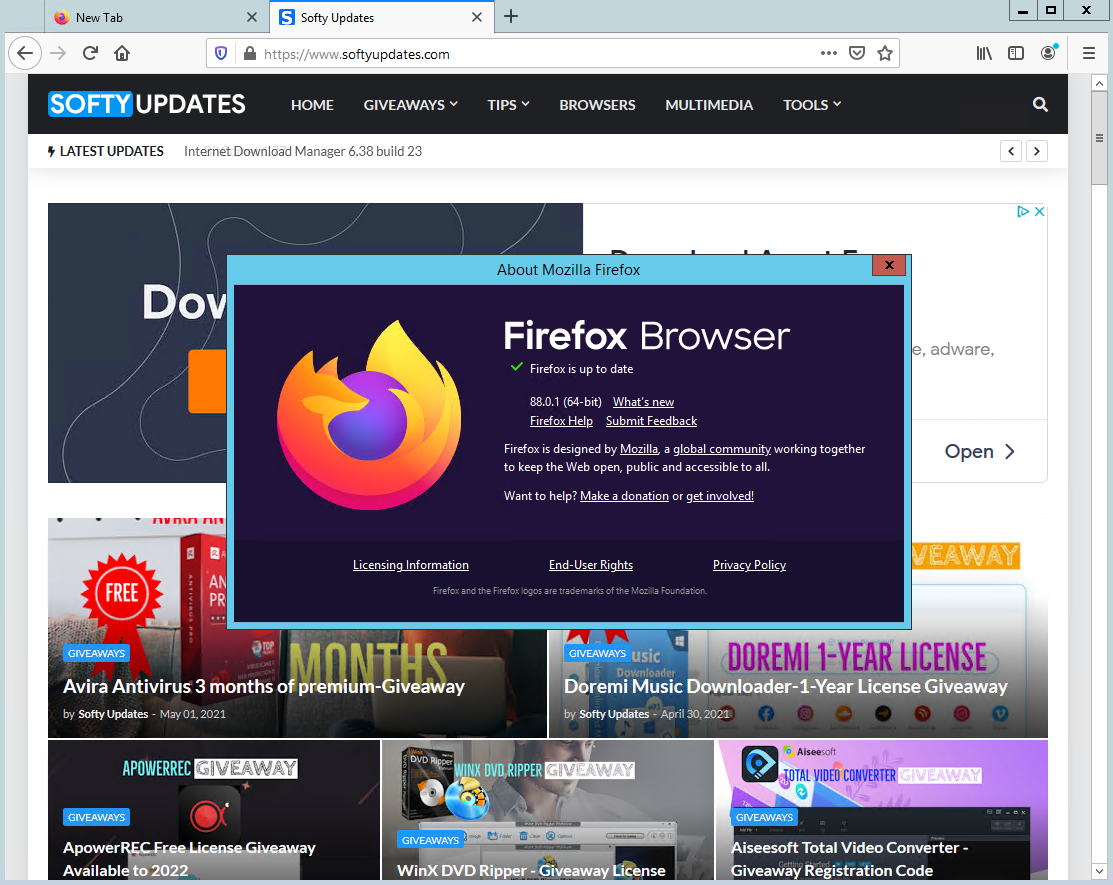Save page to Pocket

857,53
